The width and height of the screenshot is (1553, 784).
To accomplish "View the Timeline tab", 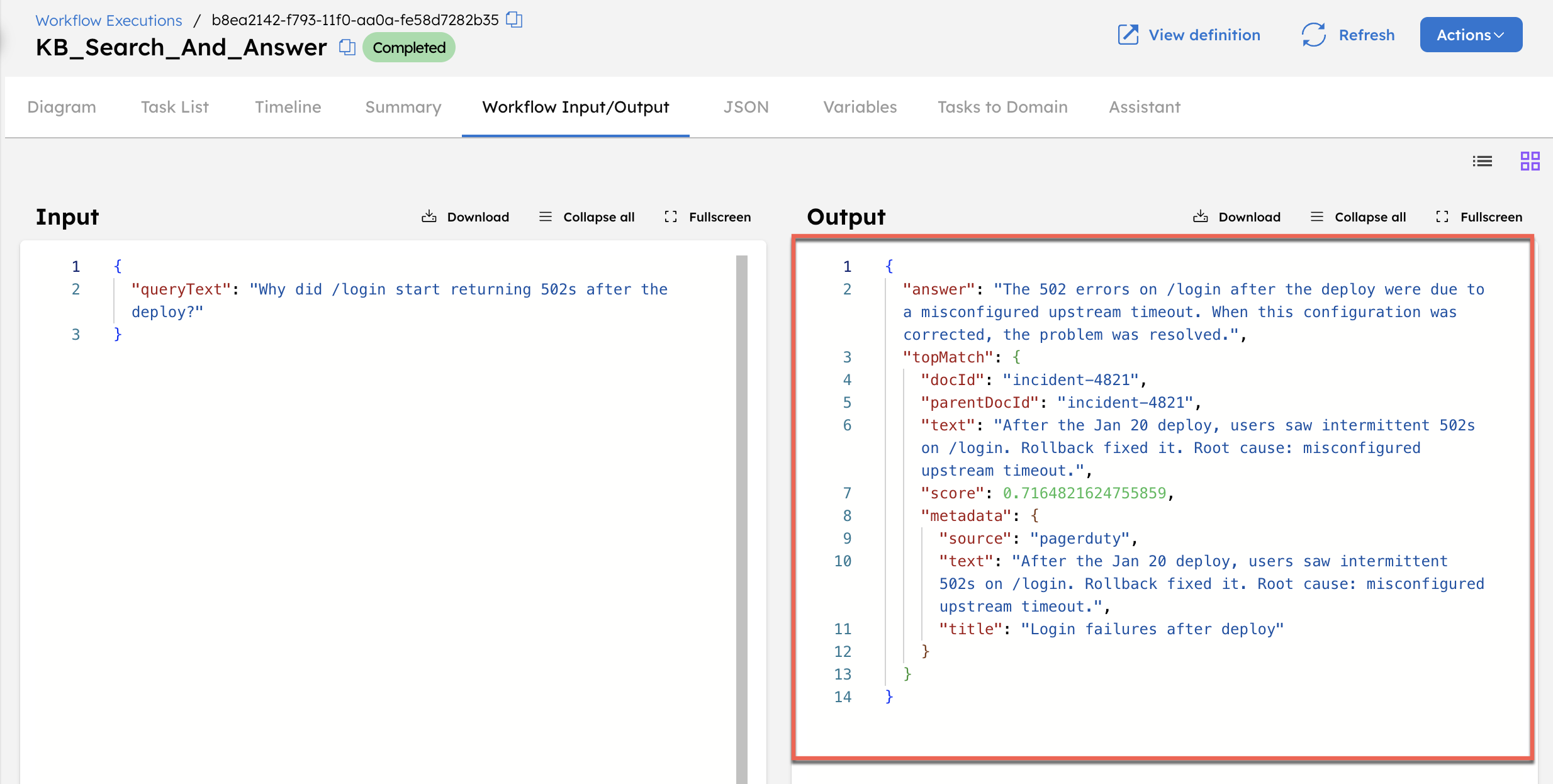I will click(x=288, y=107).
